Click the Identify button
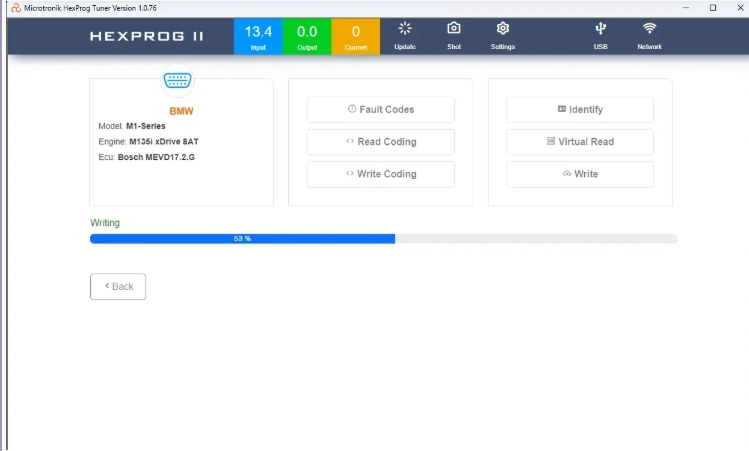The height and width of the screenshot is (451, 749). [x=580, y=109]
